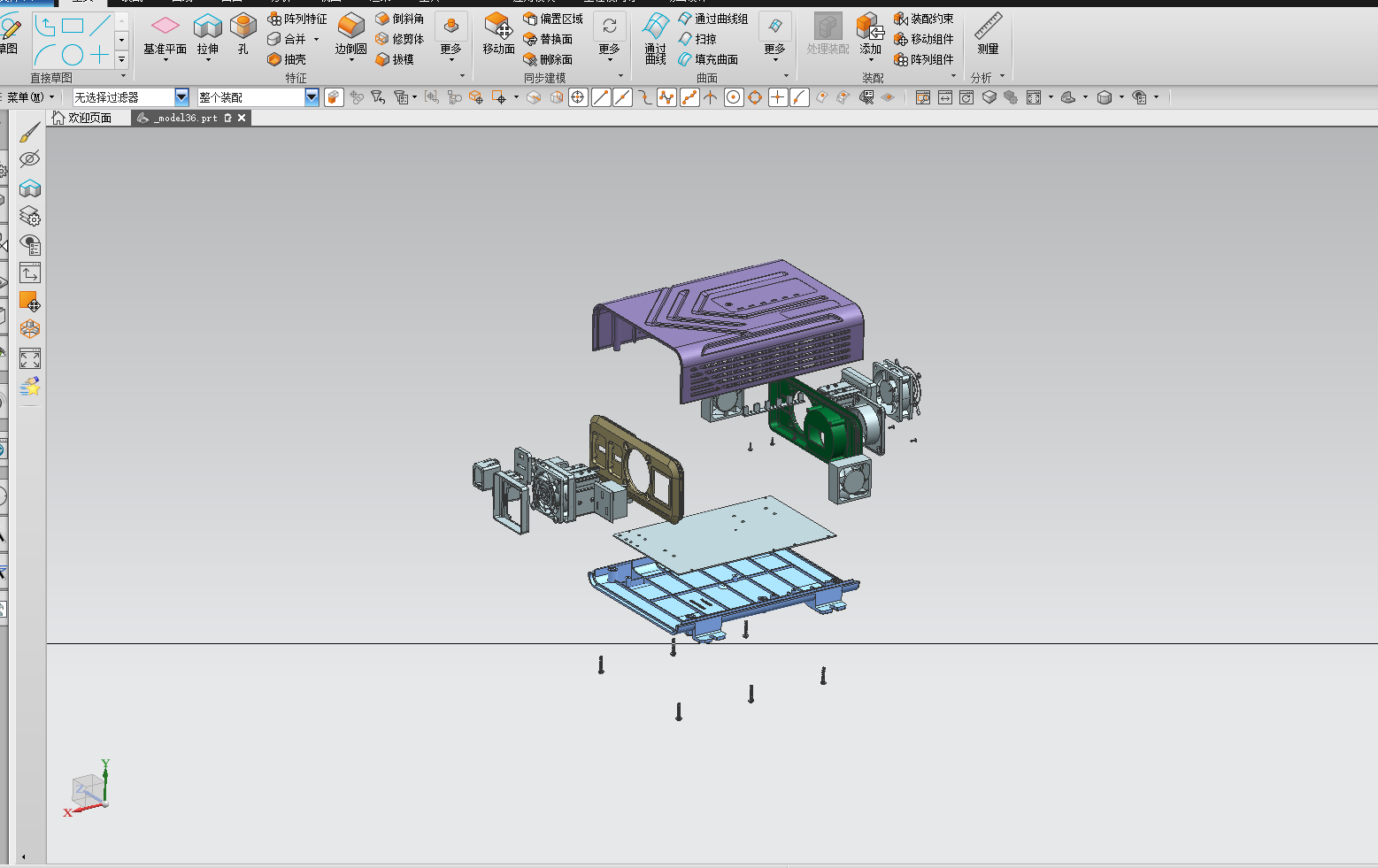Open the 添加 (Add Component) tool

(x=868, y=33)
